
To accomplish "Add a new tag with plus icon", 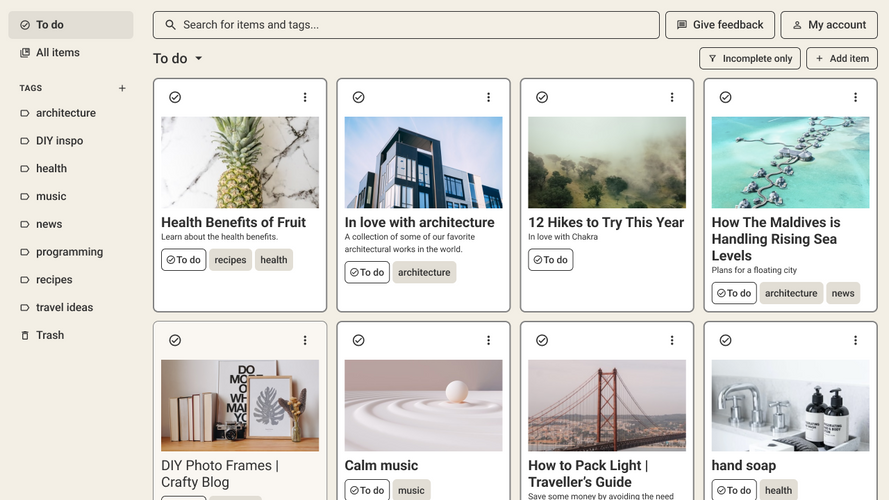I will [x=122, y=88].
